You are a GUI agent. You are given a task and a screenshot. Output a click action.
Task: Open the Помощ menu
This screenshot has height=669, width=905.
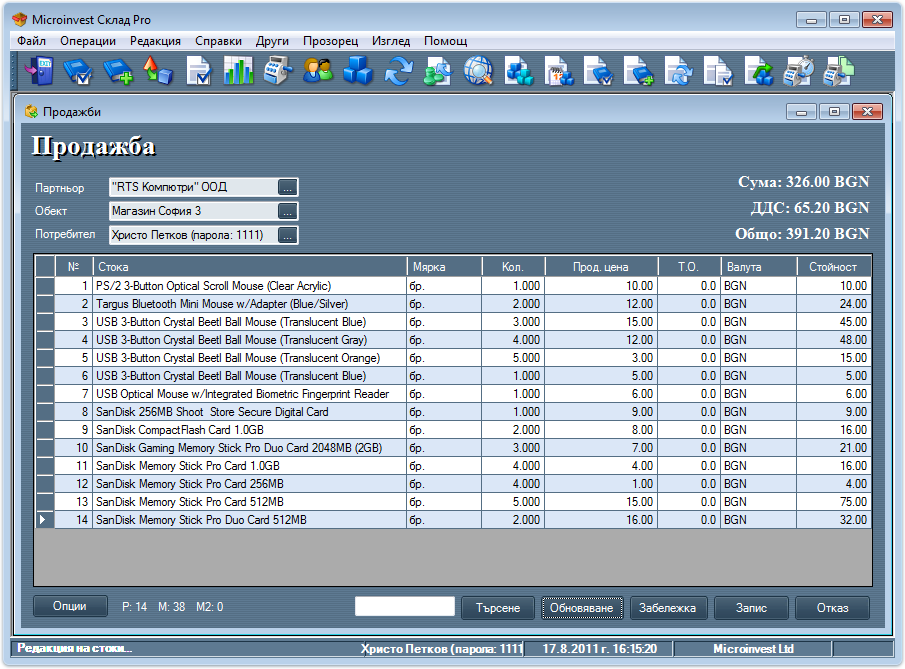pos(446,41)
